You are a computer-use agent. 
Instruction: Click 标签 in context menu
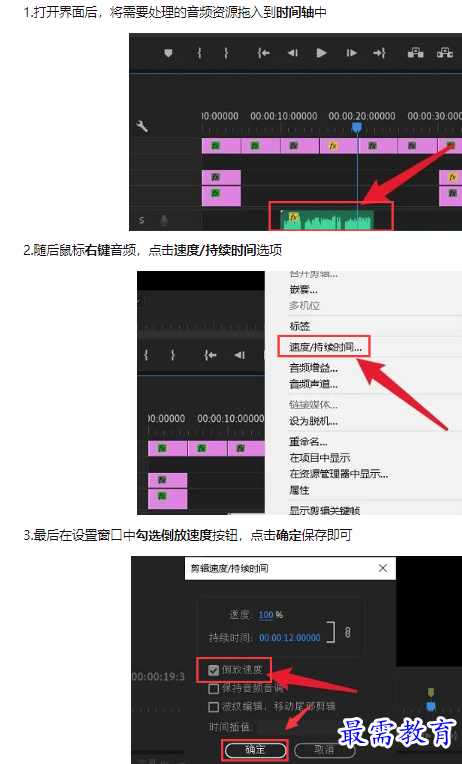[x=300, y=326]
